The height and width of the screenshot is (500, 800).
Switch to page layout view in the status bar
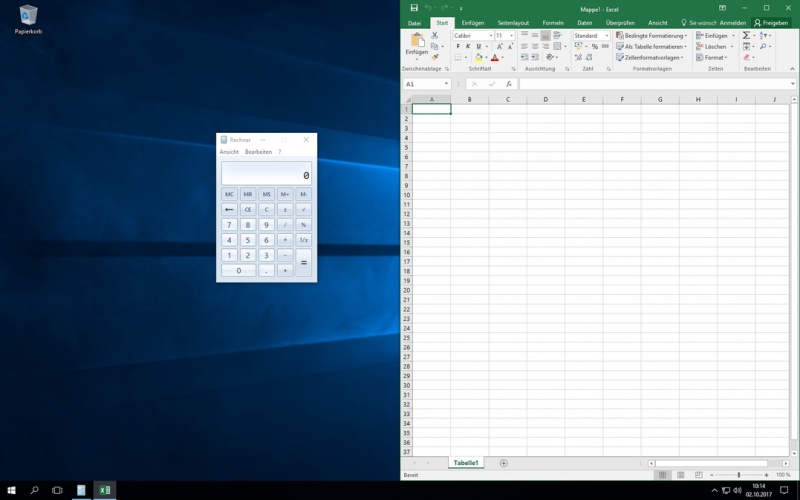point(681,475)
